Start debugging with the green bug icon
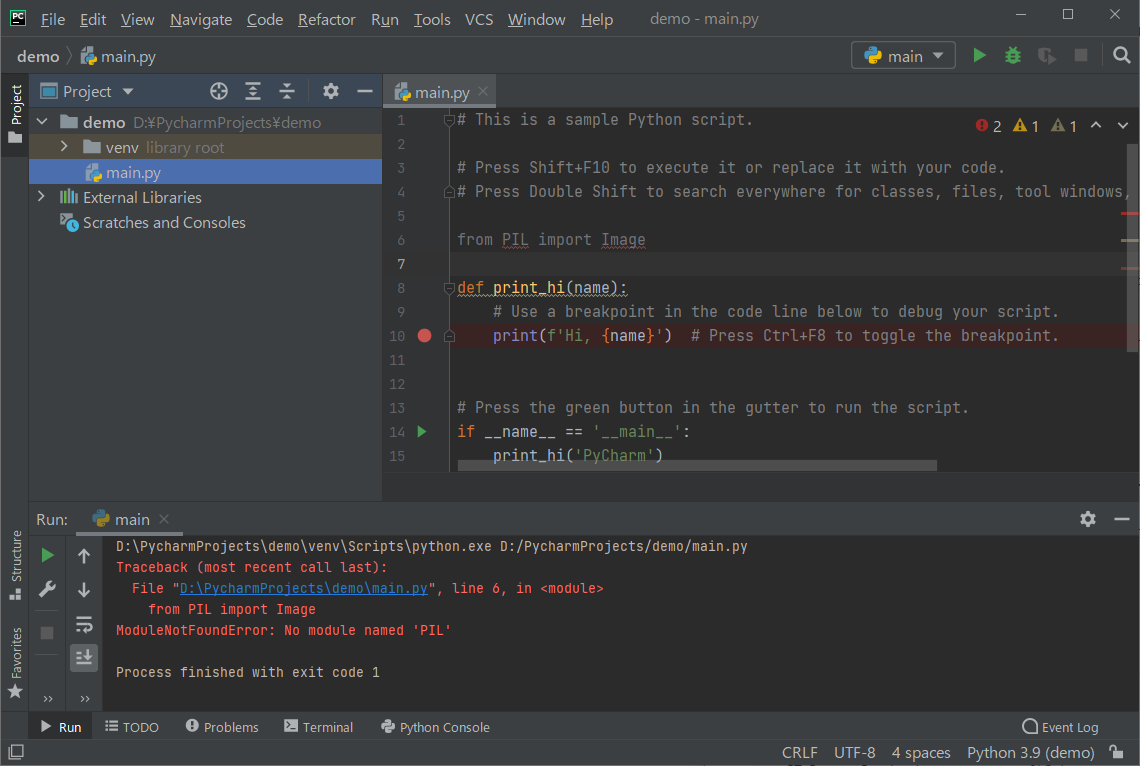 1013,56
